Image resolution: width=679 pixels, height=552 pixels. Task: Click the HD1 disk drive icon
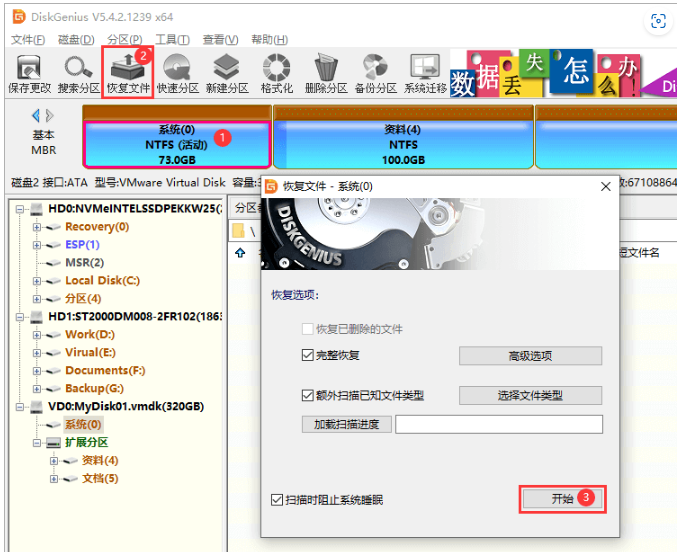[x=37, y=317]
